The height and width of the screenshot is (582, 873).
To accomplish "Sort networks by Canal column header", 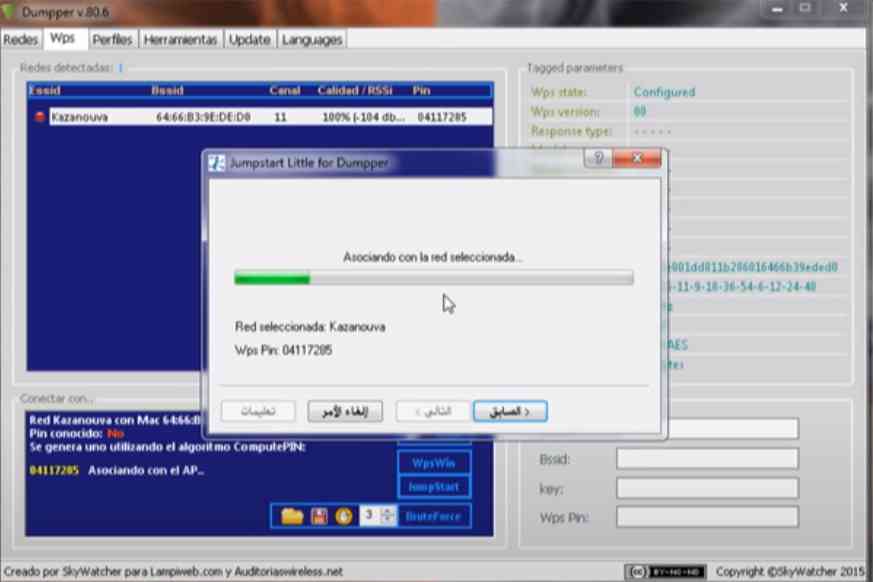I will 285,90.
